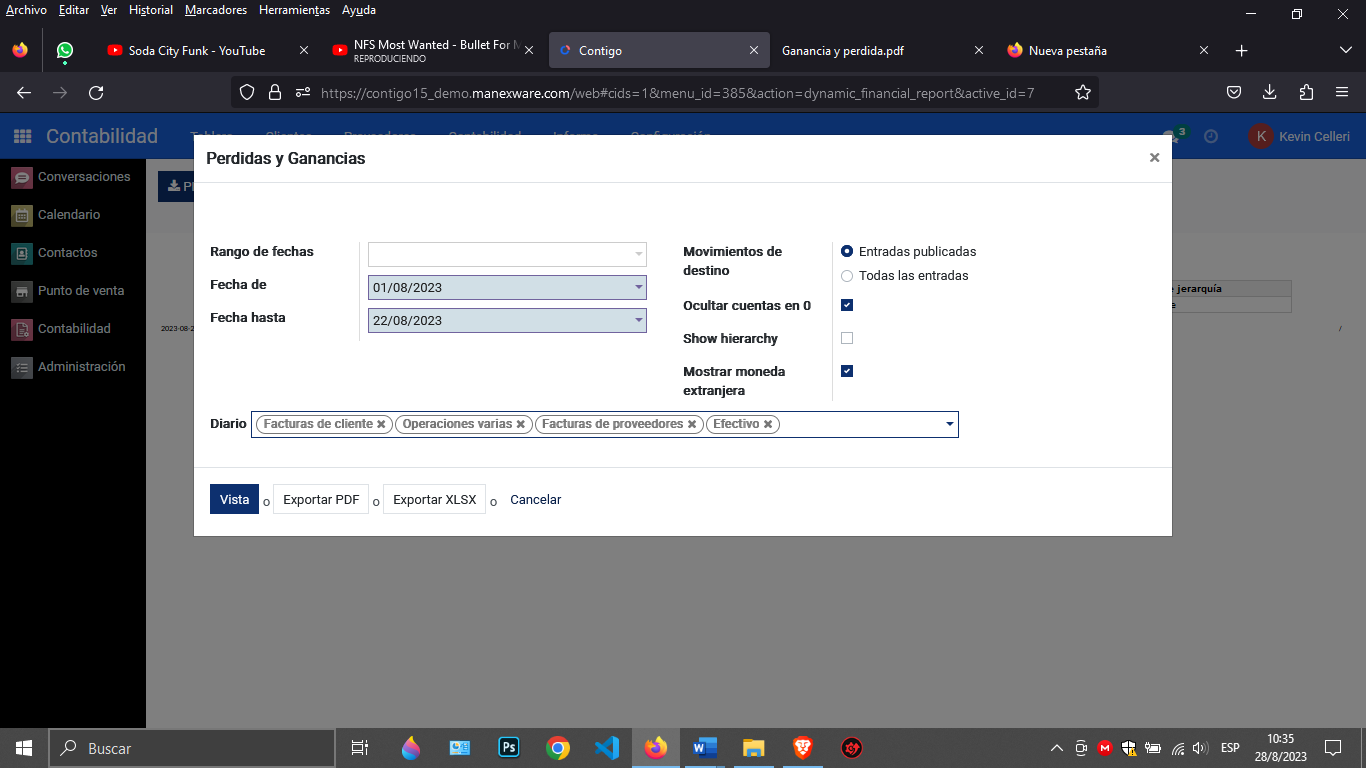Viewport: 1366px width, 768px height.
Task: Save the page to Pocket
Action: (1234, 93)
